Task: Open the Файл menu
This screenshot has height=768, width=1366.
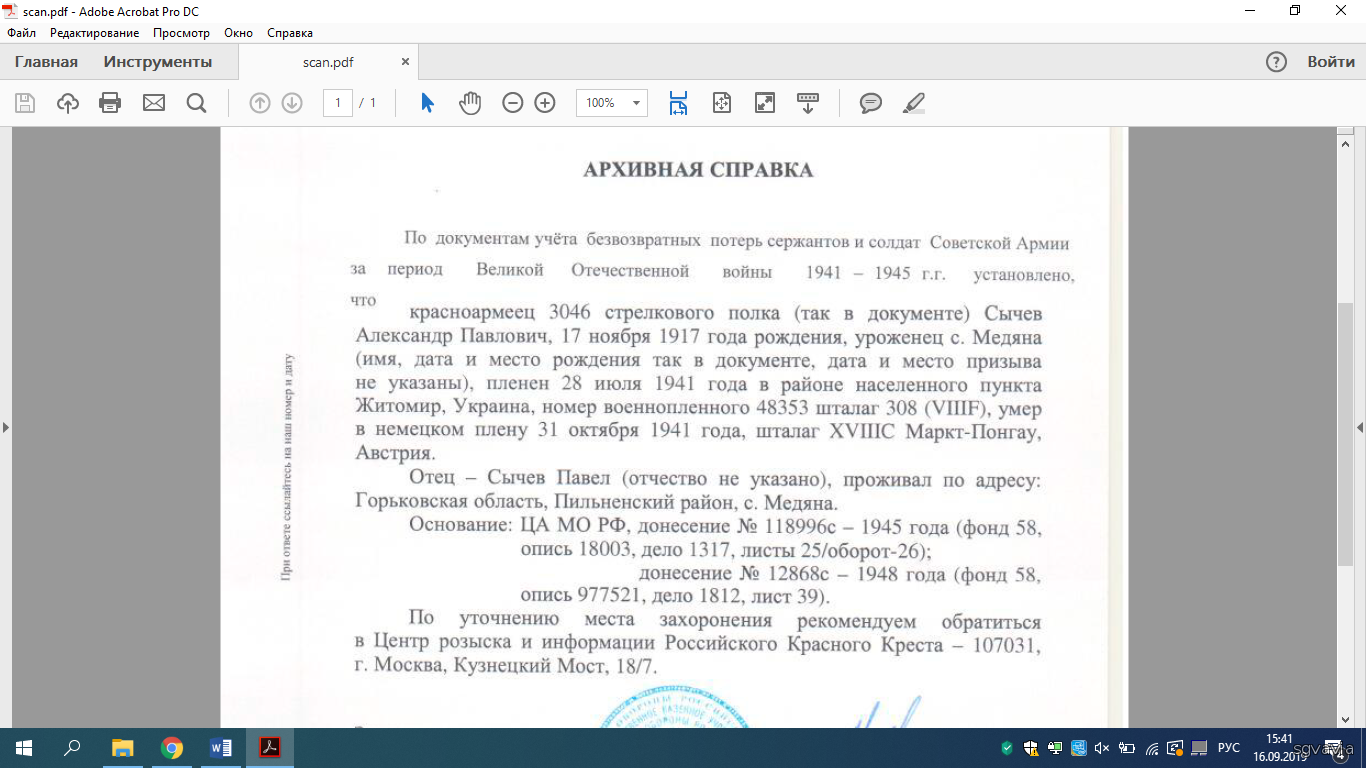Action: (x=21, y=33)
